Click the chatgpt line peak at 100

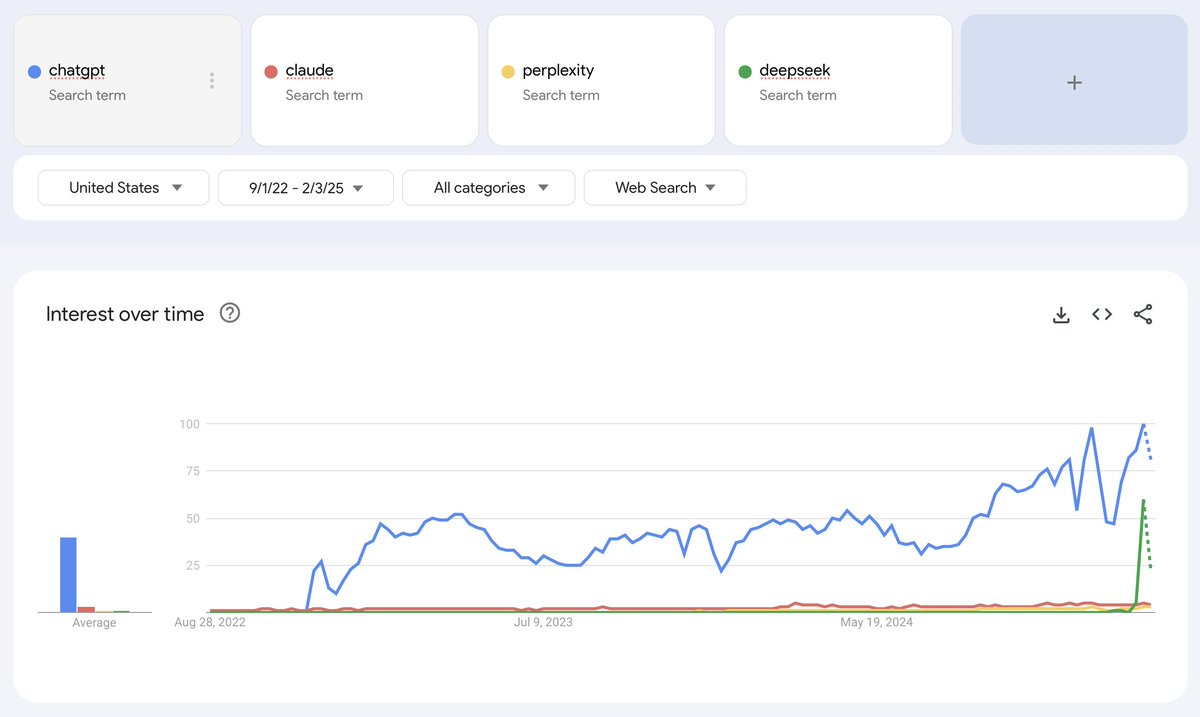tap(1143, 425)
